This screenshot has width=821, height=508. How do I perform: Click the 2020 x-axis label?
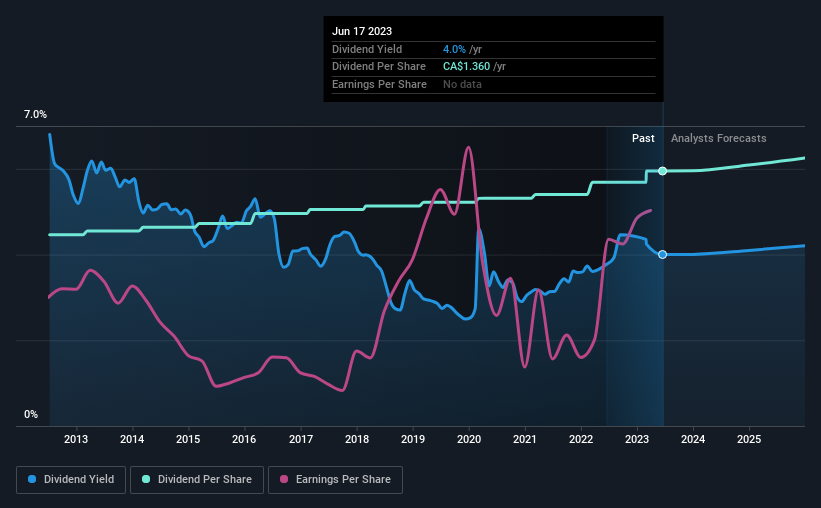coord(469,439)
